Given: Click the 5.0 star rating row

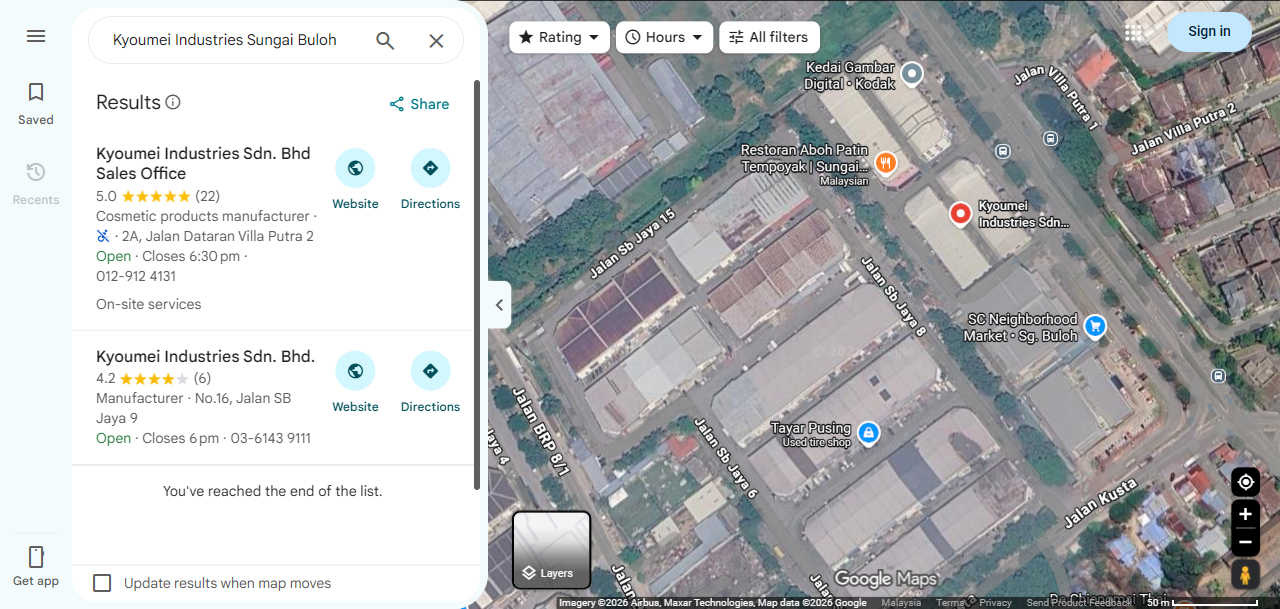Looking at the screenshot, I should [158, 196].
